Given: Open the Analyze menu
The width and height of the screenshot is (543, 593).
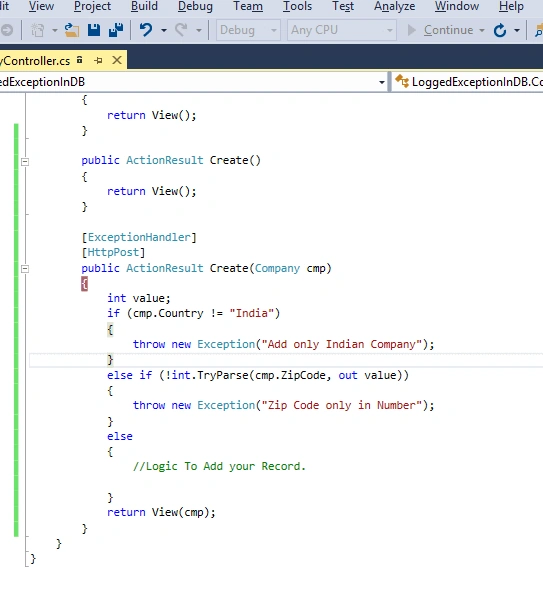Looking at the screenshot, I should [394, 6].
